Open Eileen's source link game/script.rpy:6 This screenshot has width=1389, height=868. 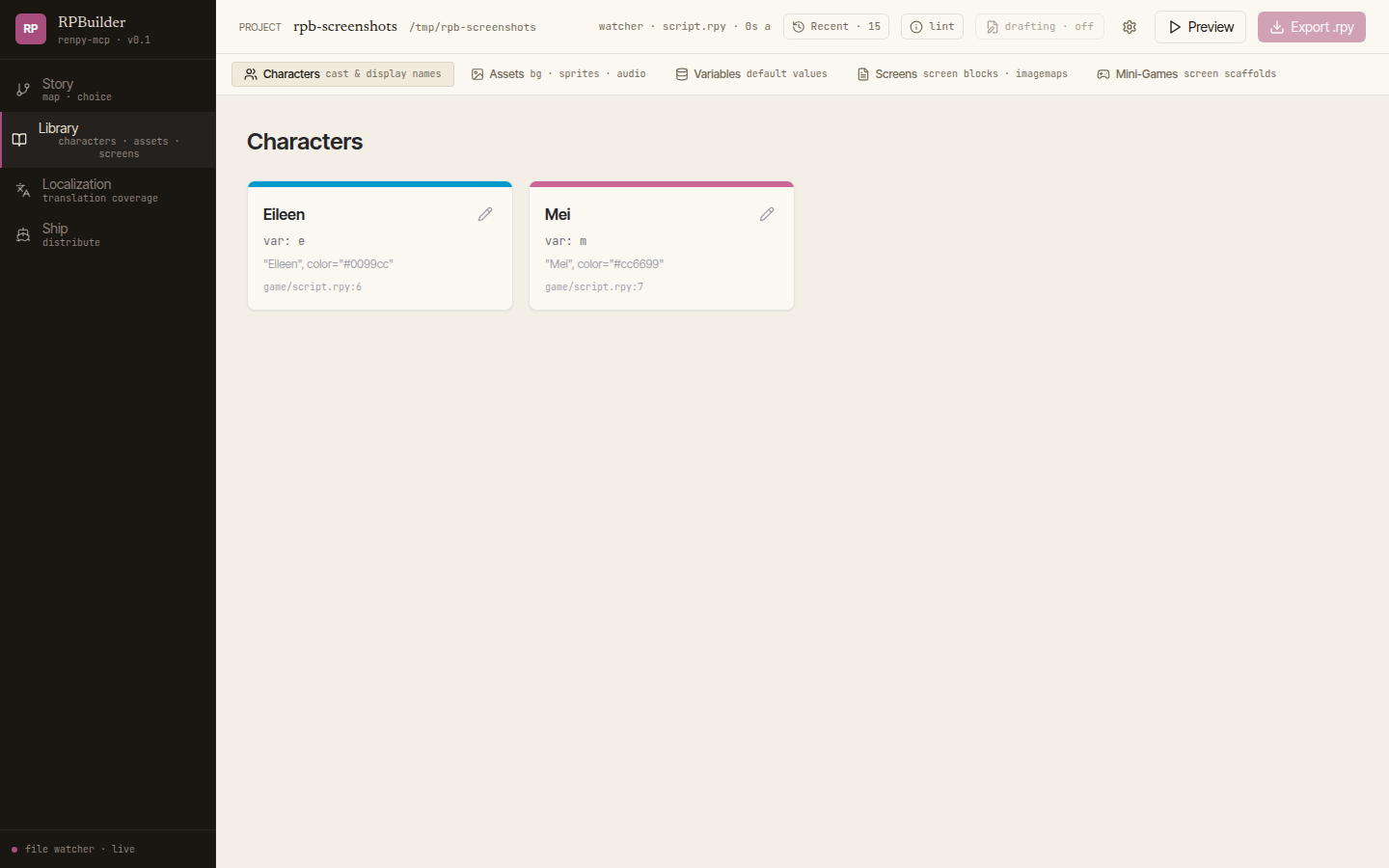[313, 287]
